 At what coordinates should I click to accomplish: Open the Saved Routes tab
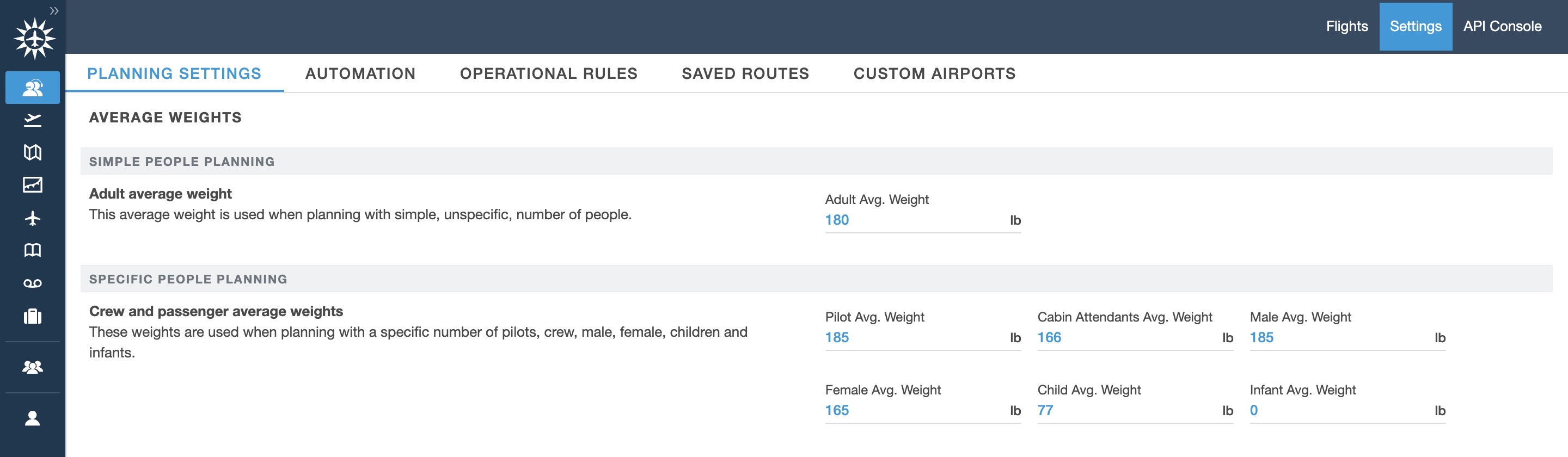coord(745,73)
